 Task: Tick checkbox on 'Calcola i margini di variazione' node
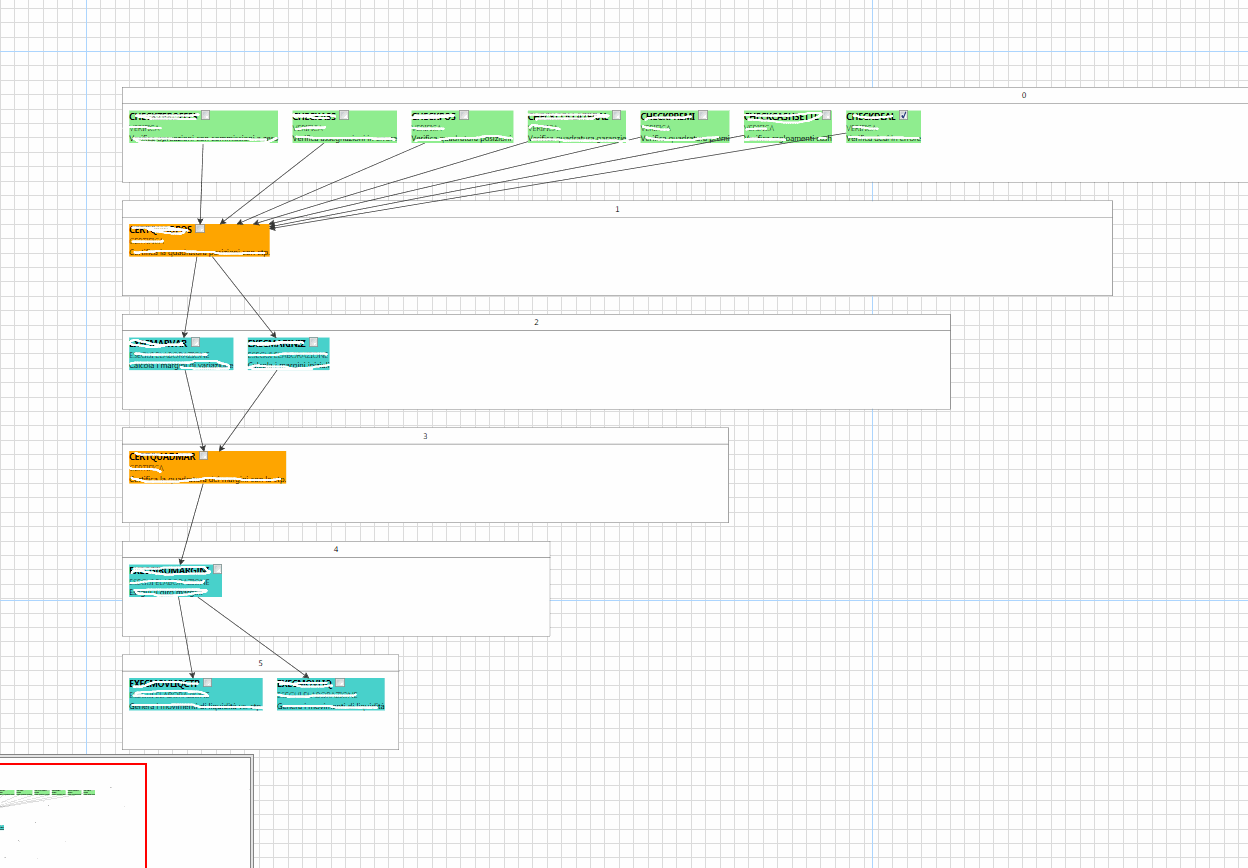(195, 342)
